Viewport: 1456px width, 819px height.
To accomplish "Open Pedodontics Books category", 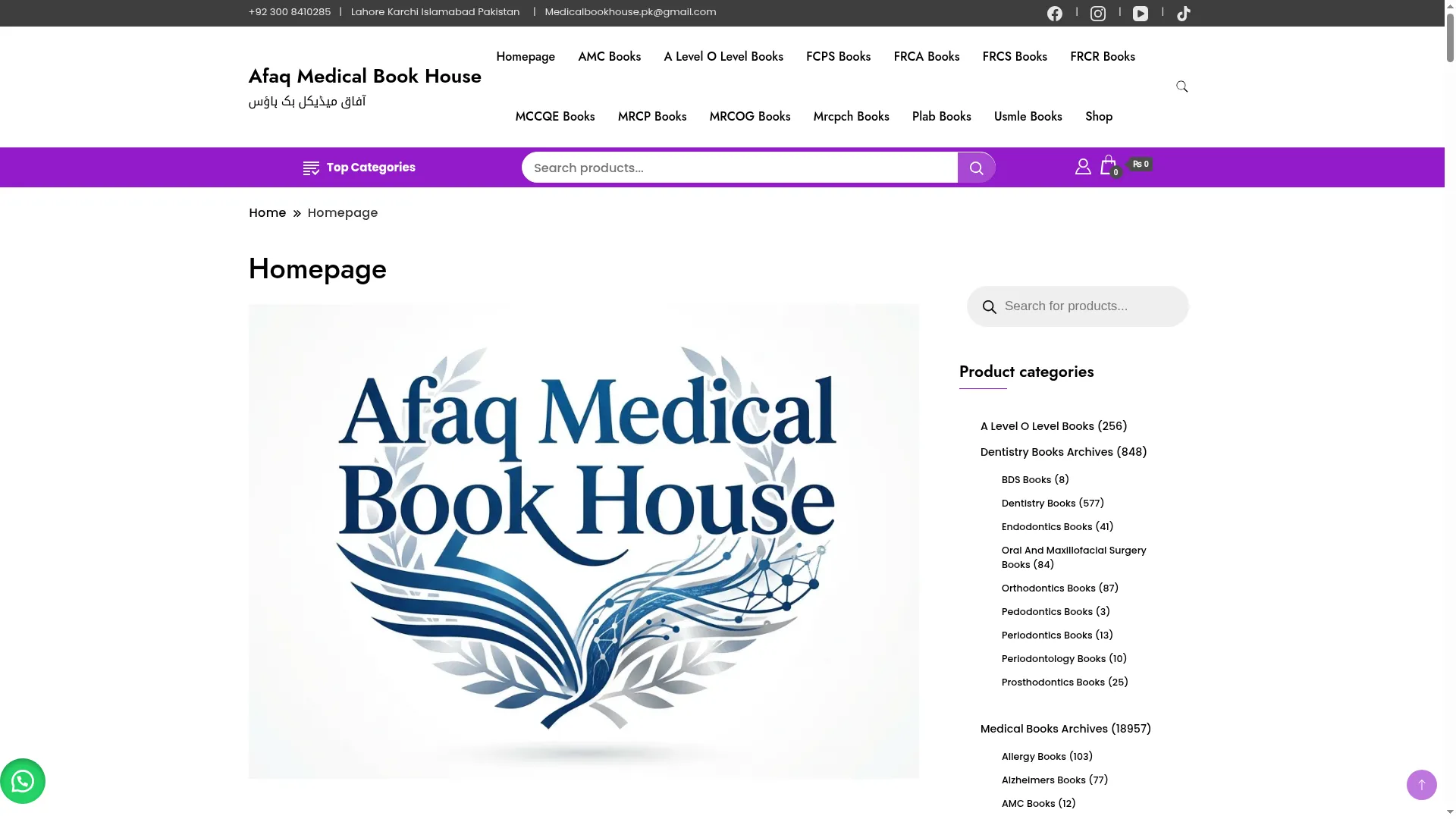I will (x=1046, y=612).
